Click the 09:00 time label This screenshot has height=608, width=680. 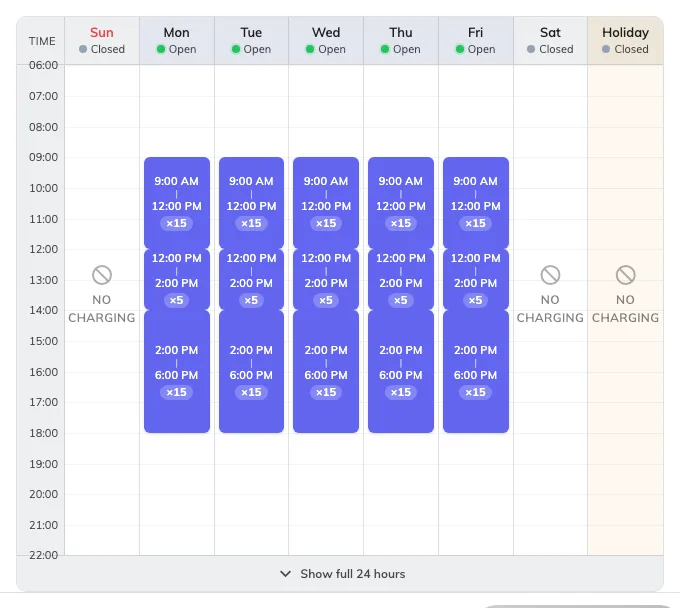click(43, 157)
